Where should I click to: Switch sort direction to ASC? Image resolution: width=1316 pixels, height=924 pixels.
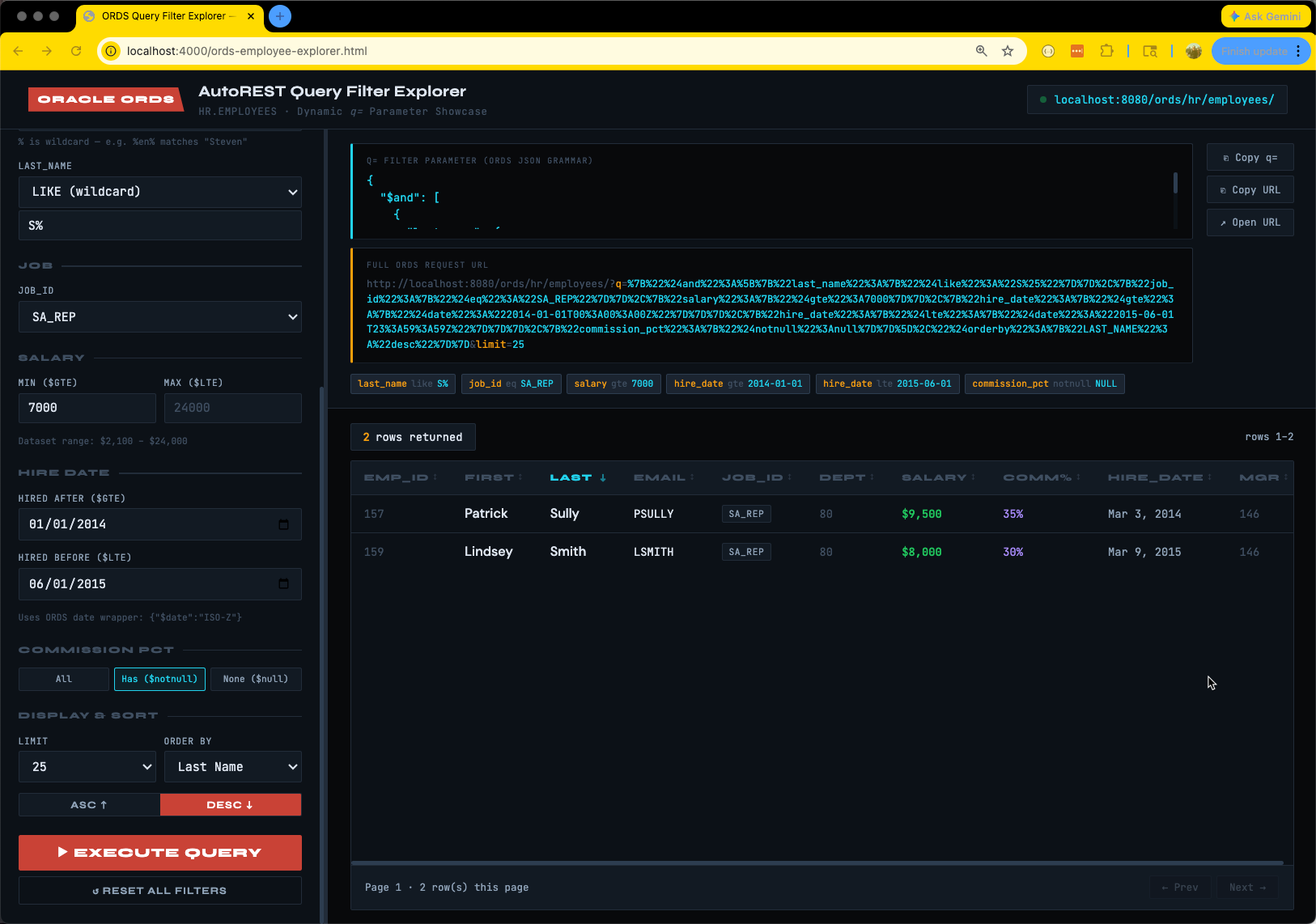(x=89, y=805)
